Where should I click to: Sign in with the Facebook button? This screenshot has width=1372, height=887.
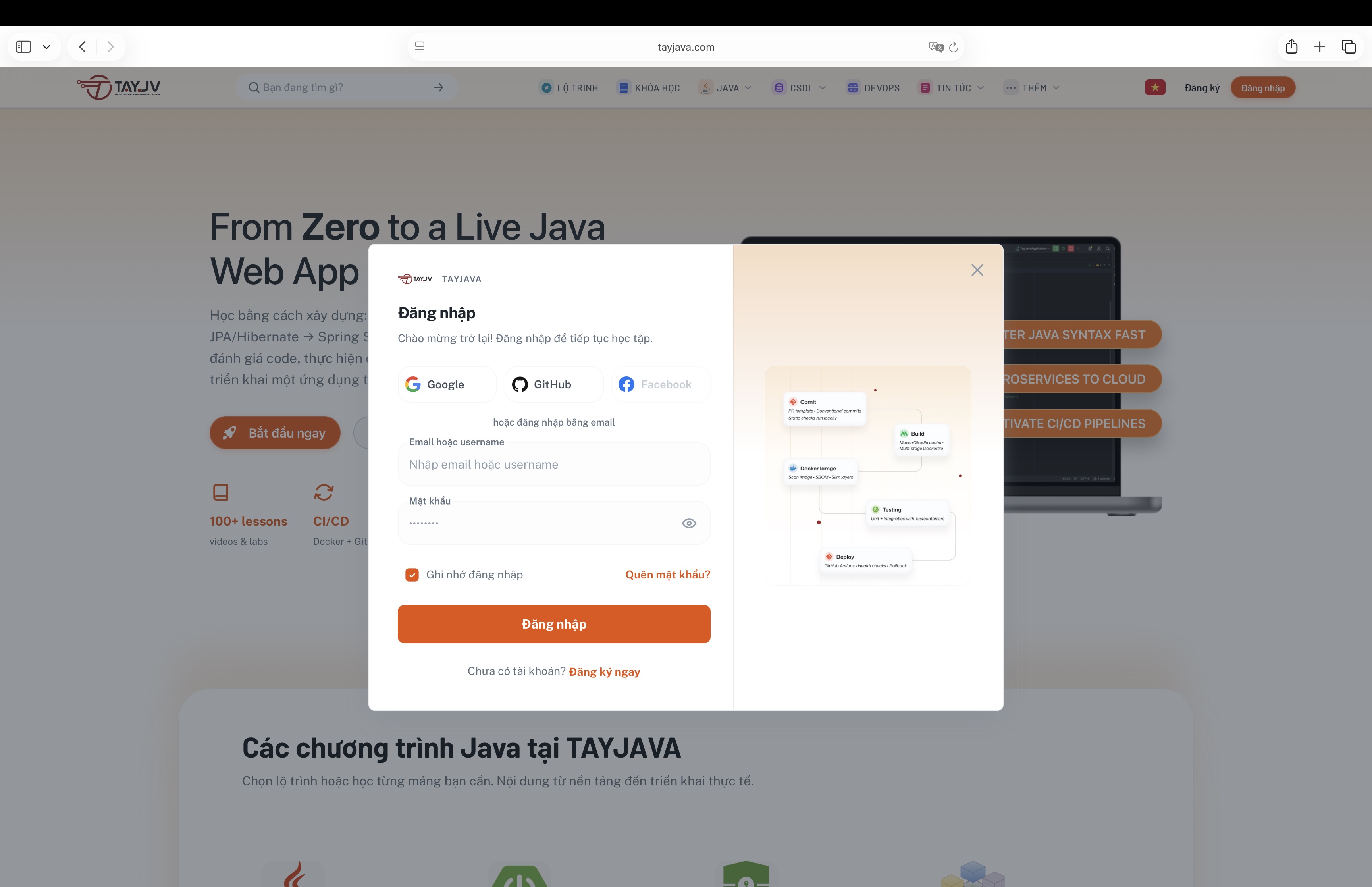coord(661,384)
